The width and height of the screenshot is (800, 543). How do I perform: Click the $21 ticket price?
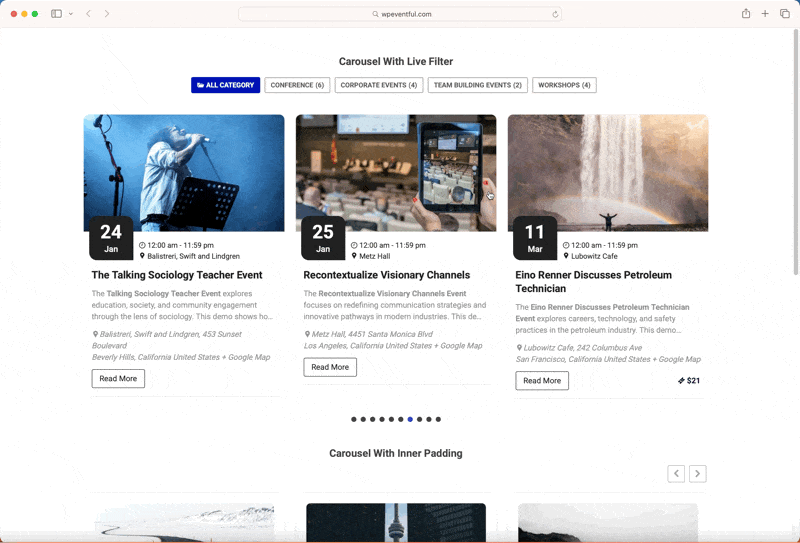[x=689, y=381]
